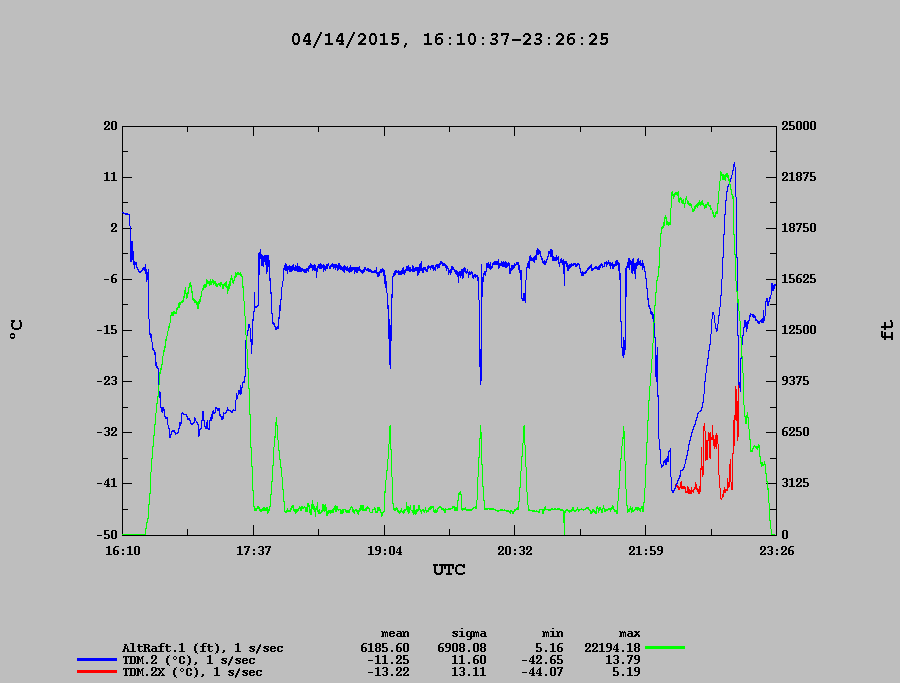The height and width of the screenshot is (683, 900).
Task: Click left axis value -50
Action: click(x=107, y=534)
